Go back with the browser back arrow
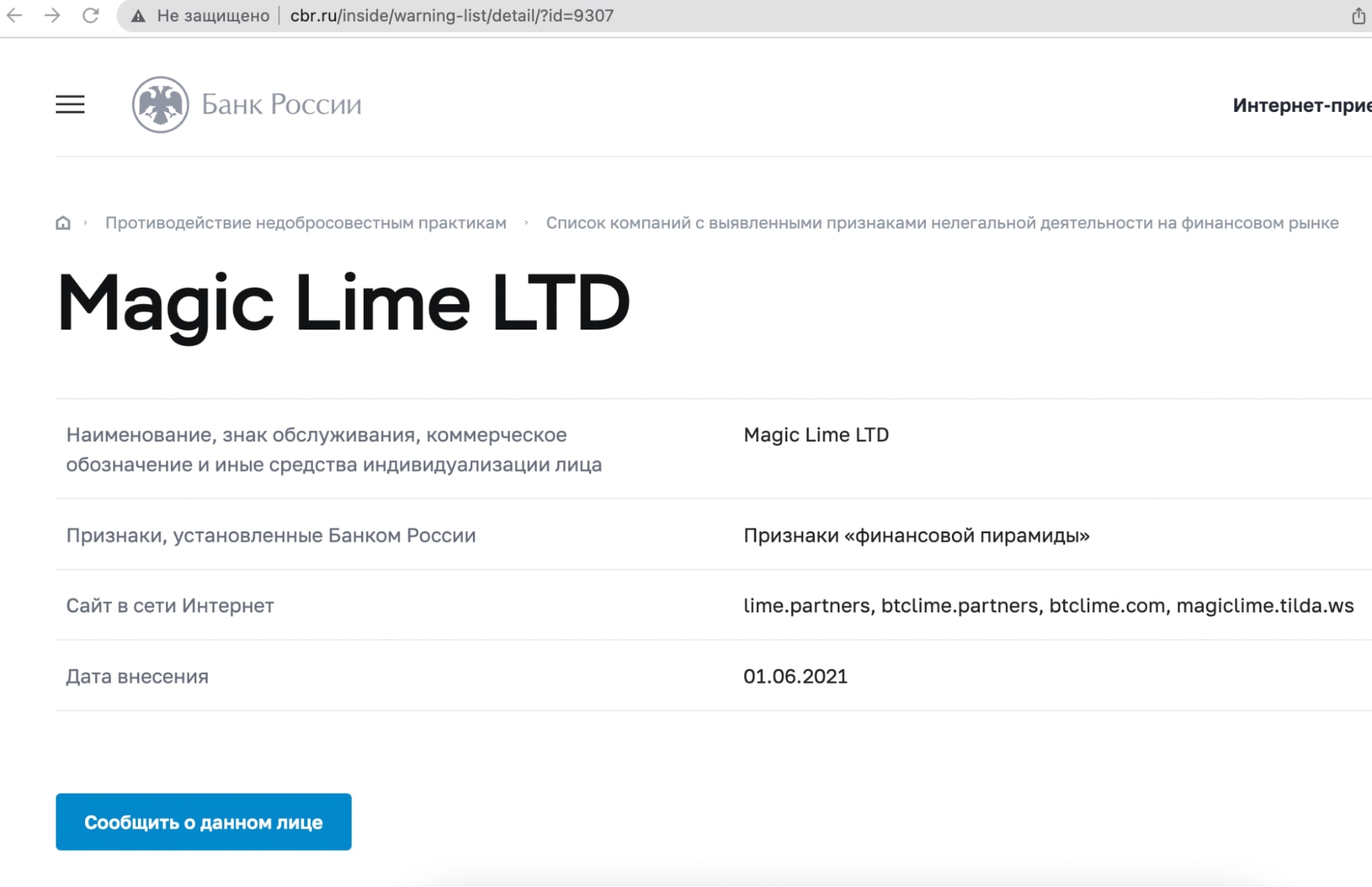The height and width of the screenshot is (887, 1372). 14,15
